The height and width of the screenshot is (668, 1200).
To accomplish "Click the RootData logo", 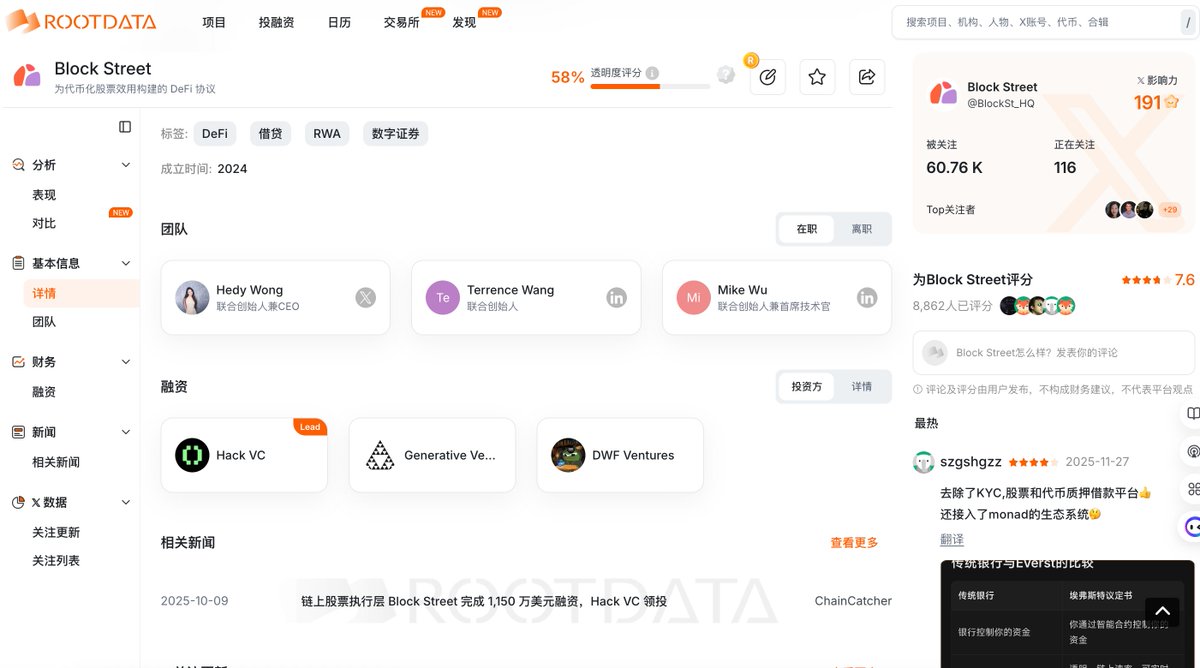I will click(x=81, y=21).
